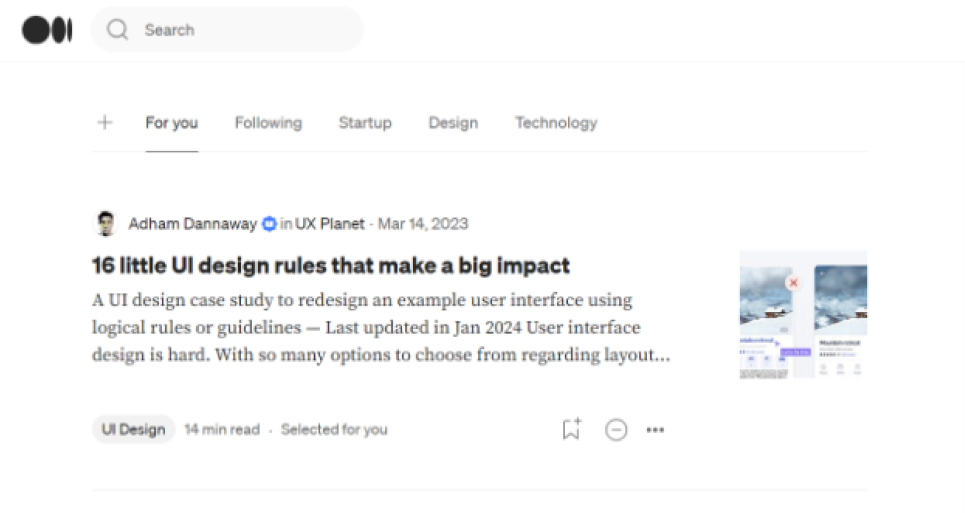This screenshot has width=965, height=513.
Task: Click the plus icon to add topics
Action: click(x=105, y=123)
